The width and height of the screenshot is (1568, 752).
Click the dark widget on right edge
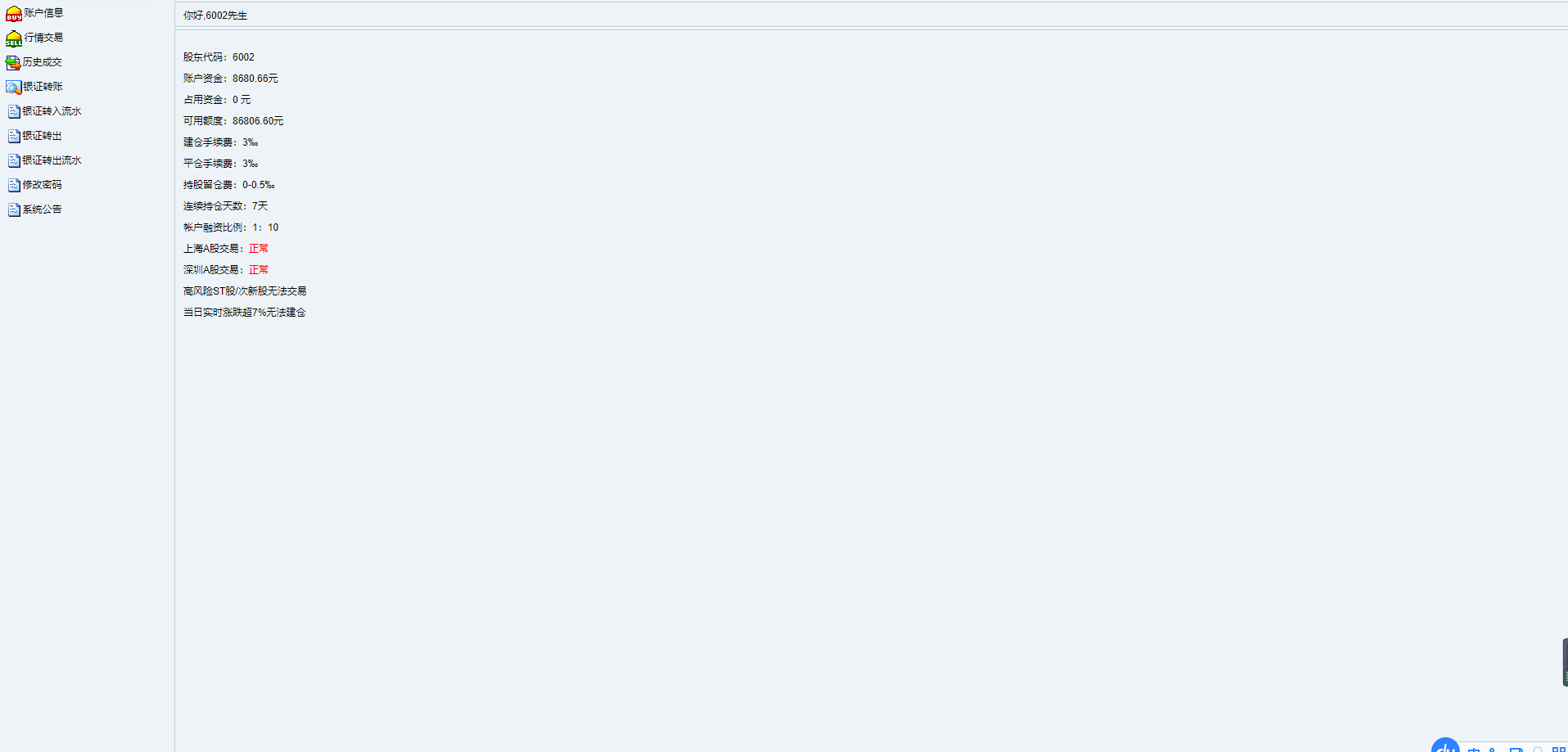coord(1565,662)
